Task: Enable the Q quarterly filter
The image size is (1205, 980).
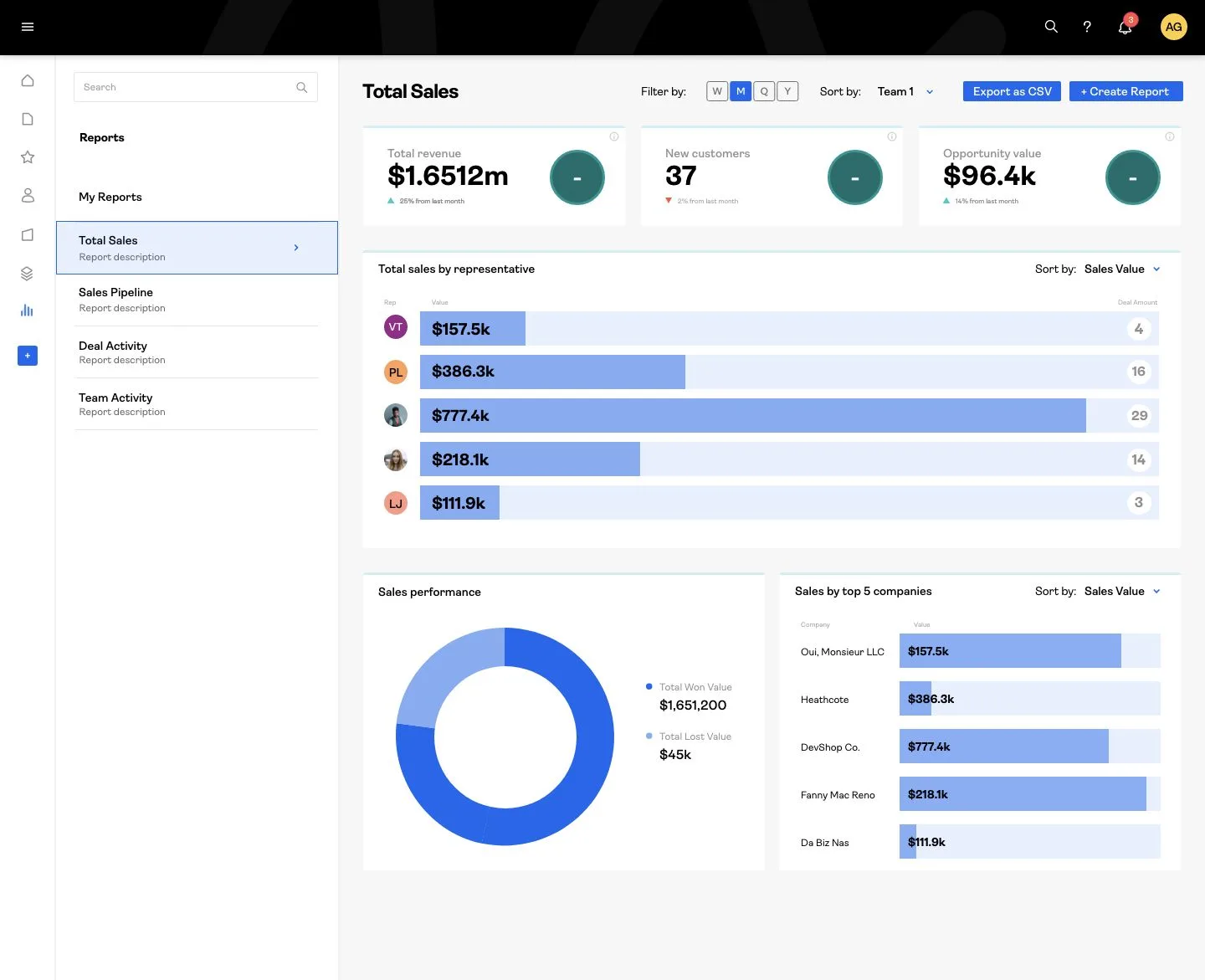Action: click(x=763, y=91)
